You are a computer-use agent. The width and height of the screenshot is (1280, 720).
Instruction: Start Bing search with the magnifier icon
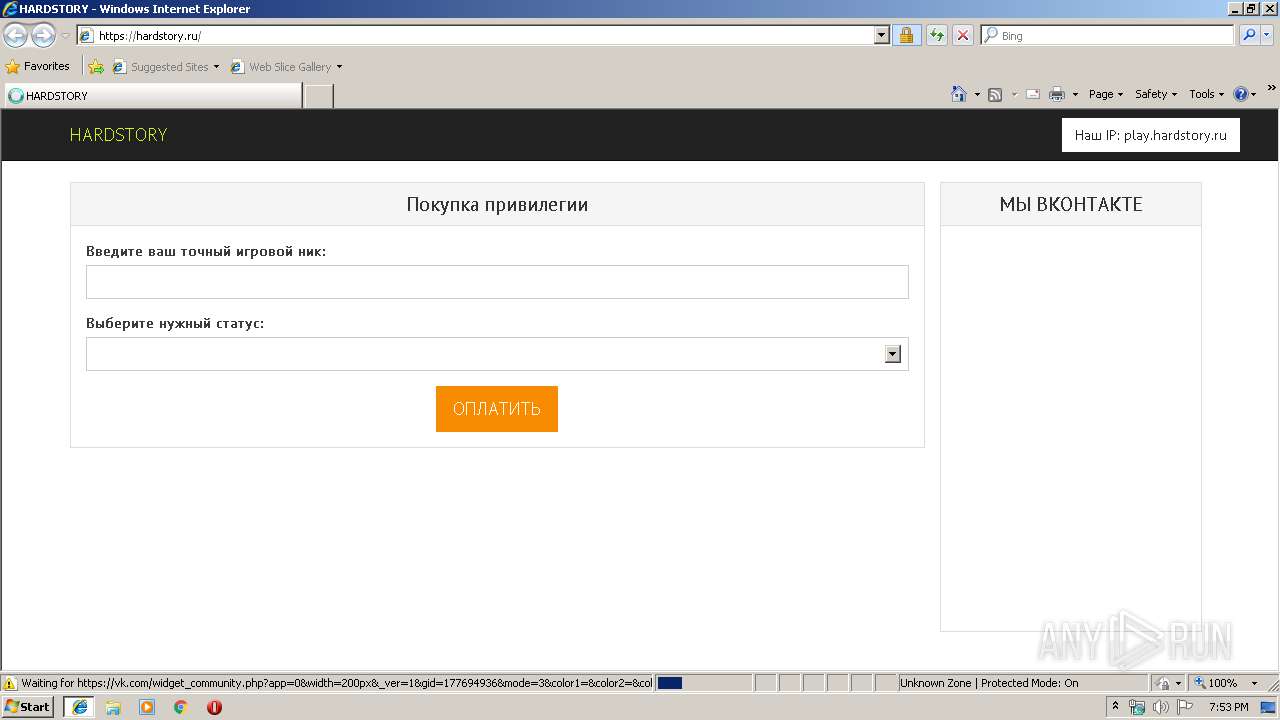(1249, 35)
